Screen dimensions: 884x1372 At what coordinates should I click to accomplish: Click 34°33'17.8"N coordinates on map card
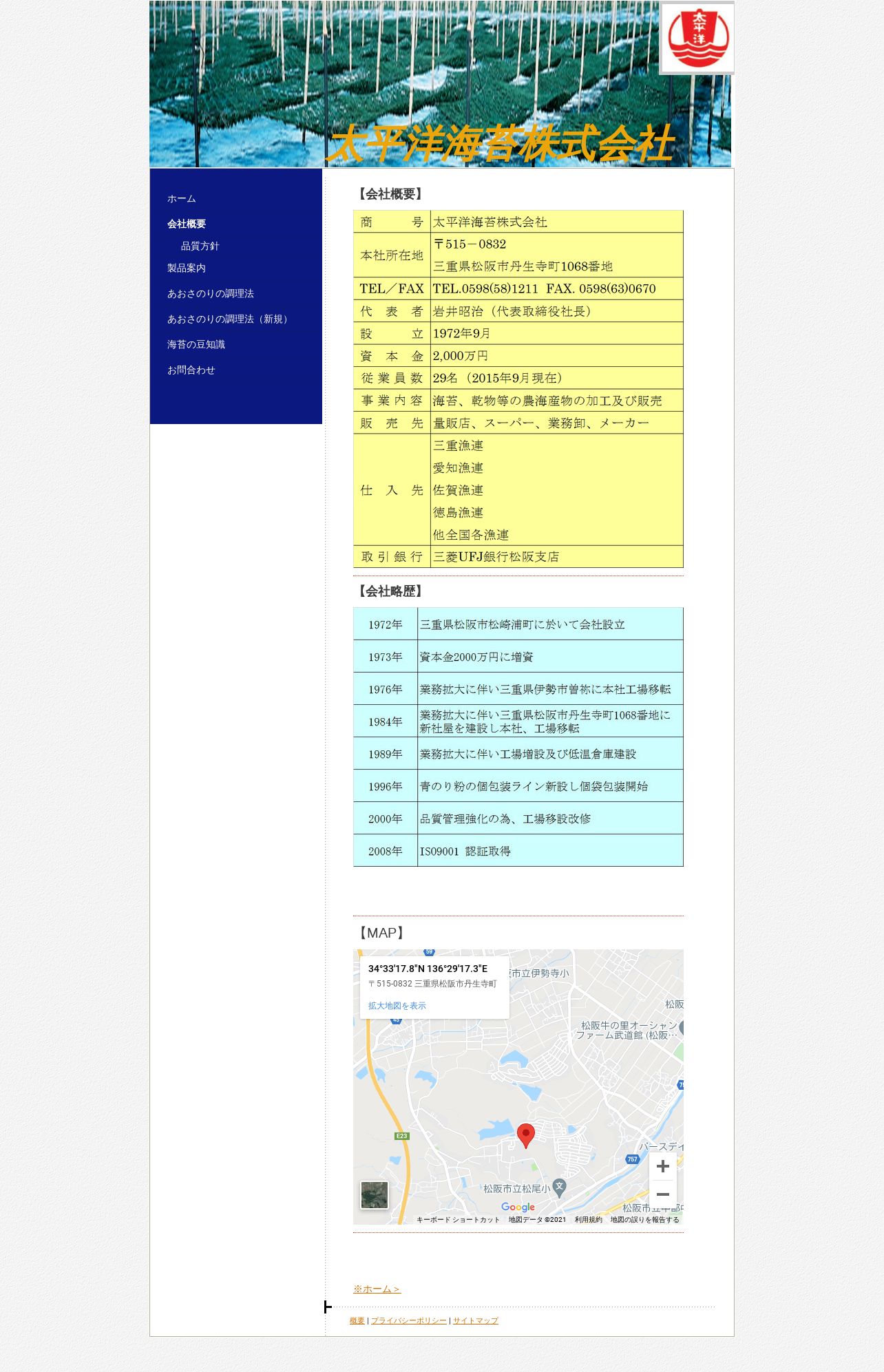pos(428,969)
